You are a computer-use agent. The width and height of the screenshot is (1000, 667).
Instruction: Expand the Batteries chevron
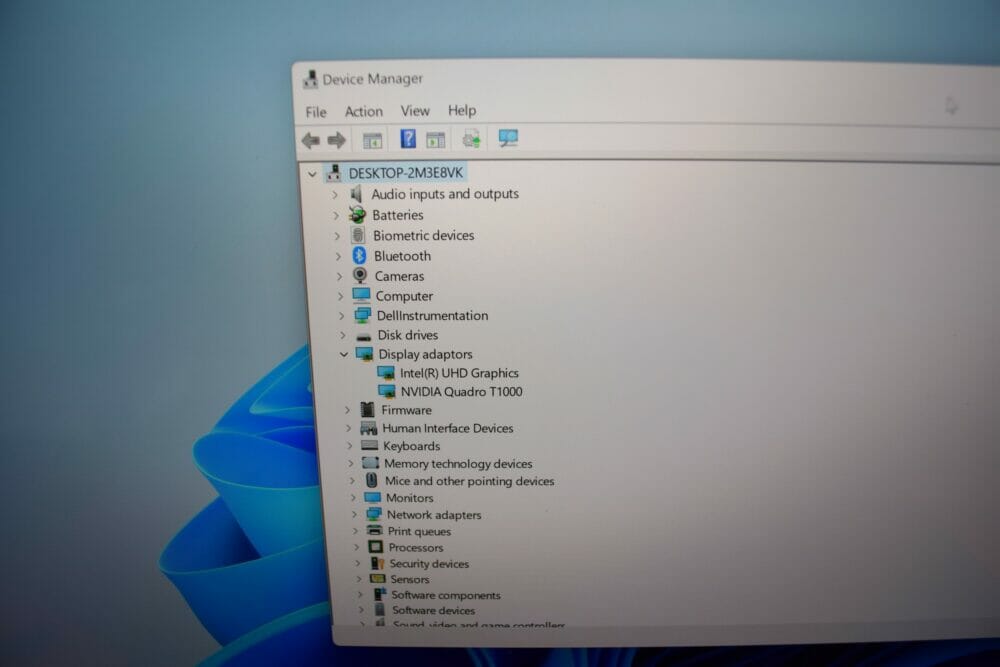click(x=336, y=216)
